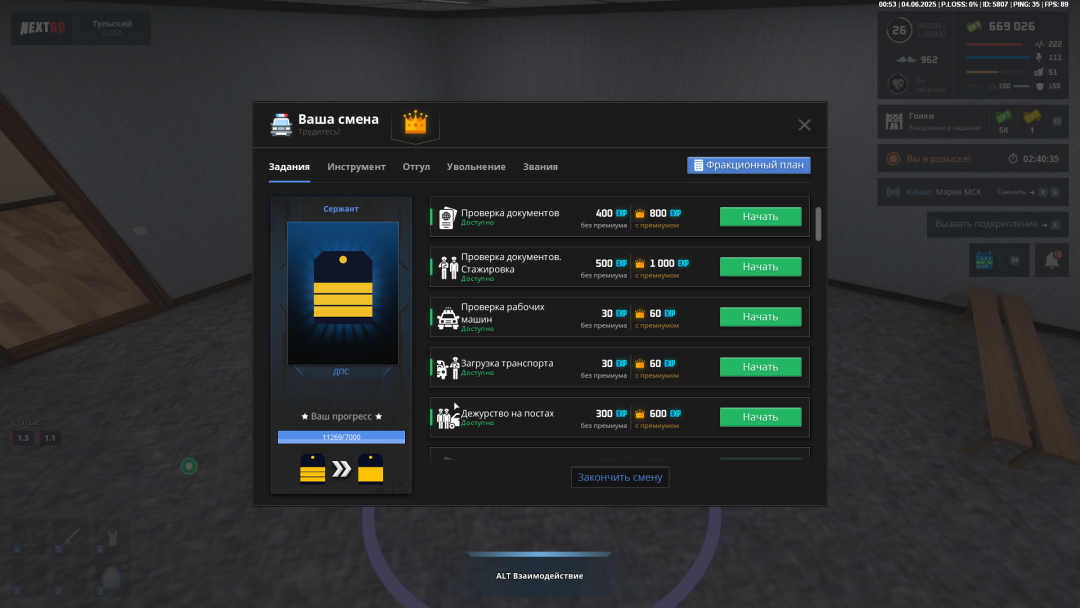The image size is (1080, 608).
Task: Click the NEXTRP logo
Action: tap(43, 28)
